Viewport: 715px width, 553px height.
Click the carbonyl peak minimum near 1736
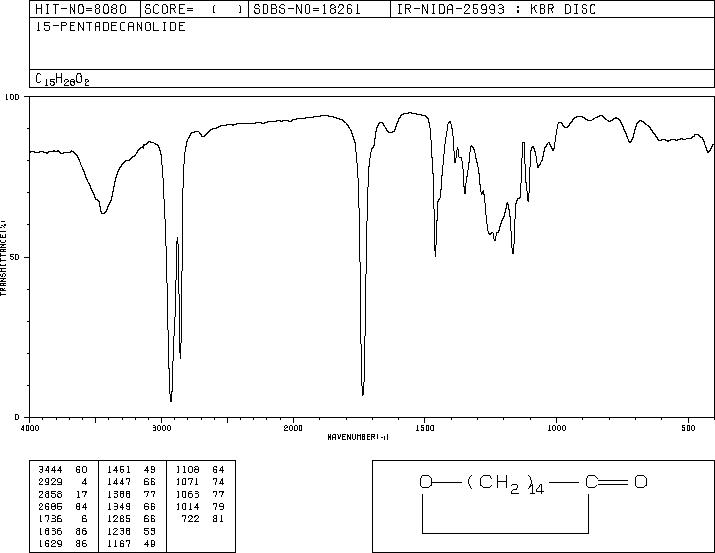tap(363, 394)
